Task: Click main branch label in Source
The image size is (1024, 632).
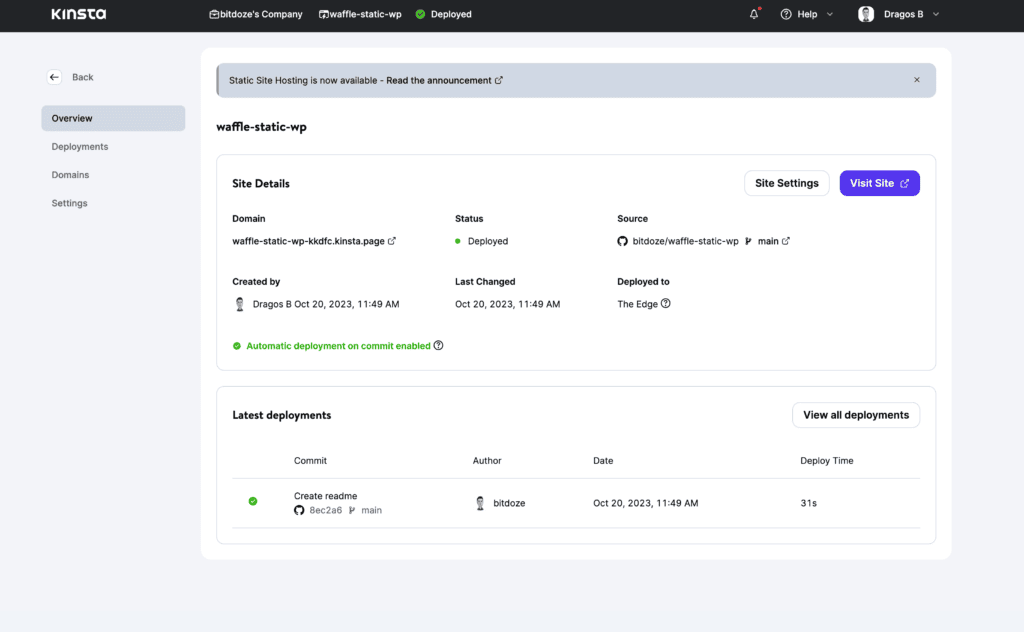Action: 768,241
